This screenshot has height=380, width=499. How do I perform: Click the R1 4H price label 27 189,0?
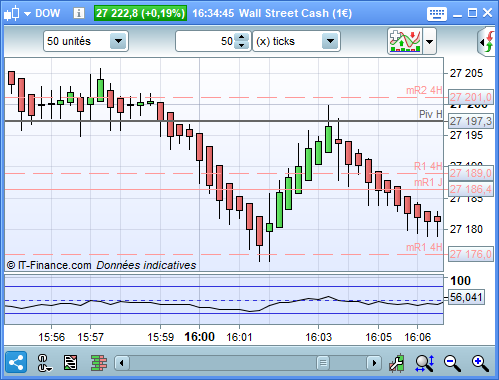470,173
